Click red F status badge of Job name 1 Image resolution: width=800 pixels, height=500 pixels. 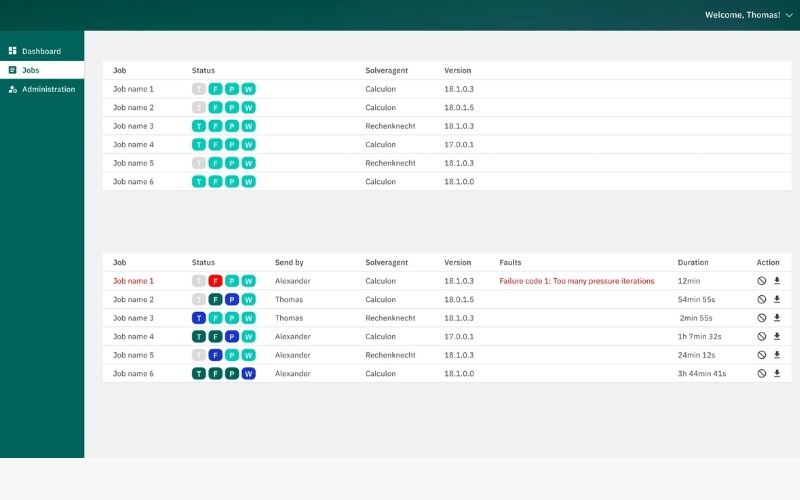215,281
